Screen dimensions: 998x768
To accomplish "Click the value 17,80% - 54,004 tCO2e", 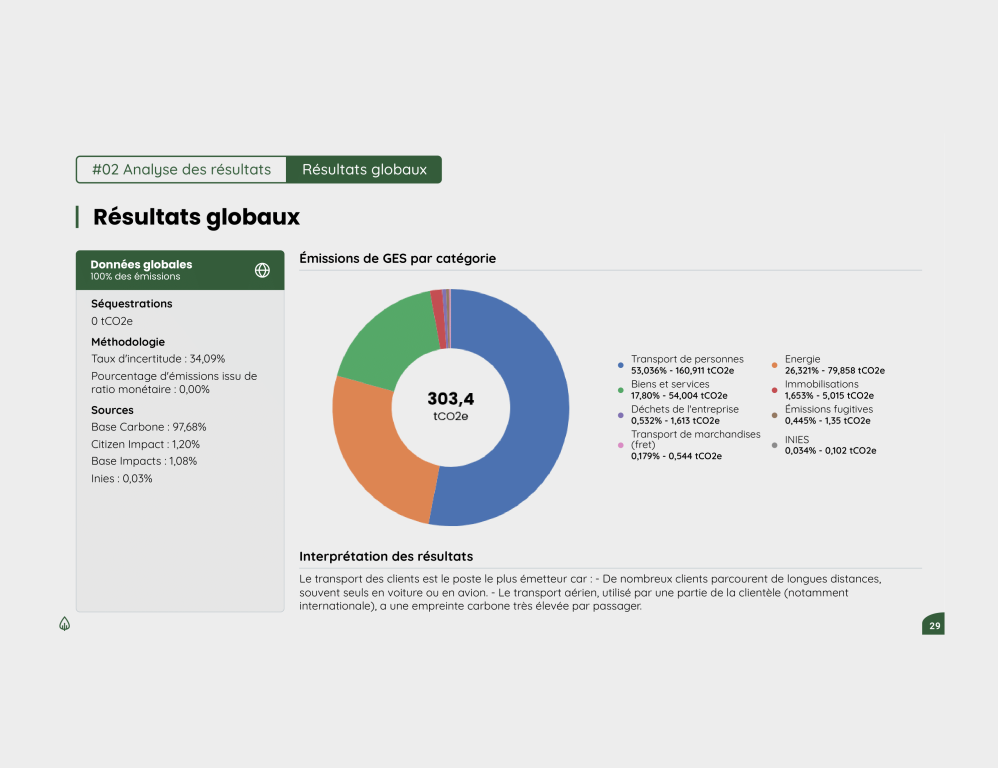I will coord(678,396).
